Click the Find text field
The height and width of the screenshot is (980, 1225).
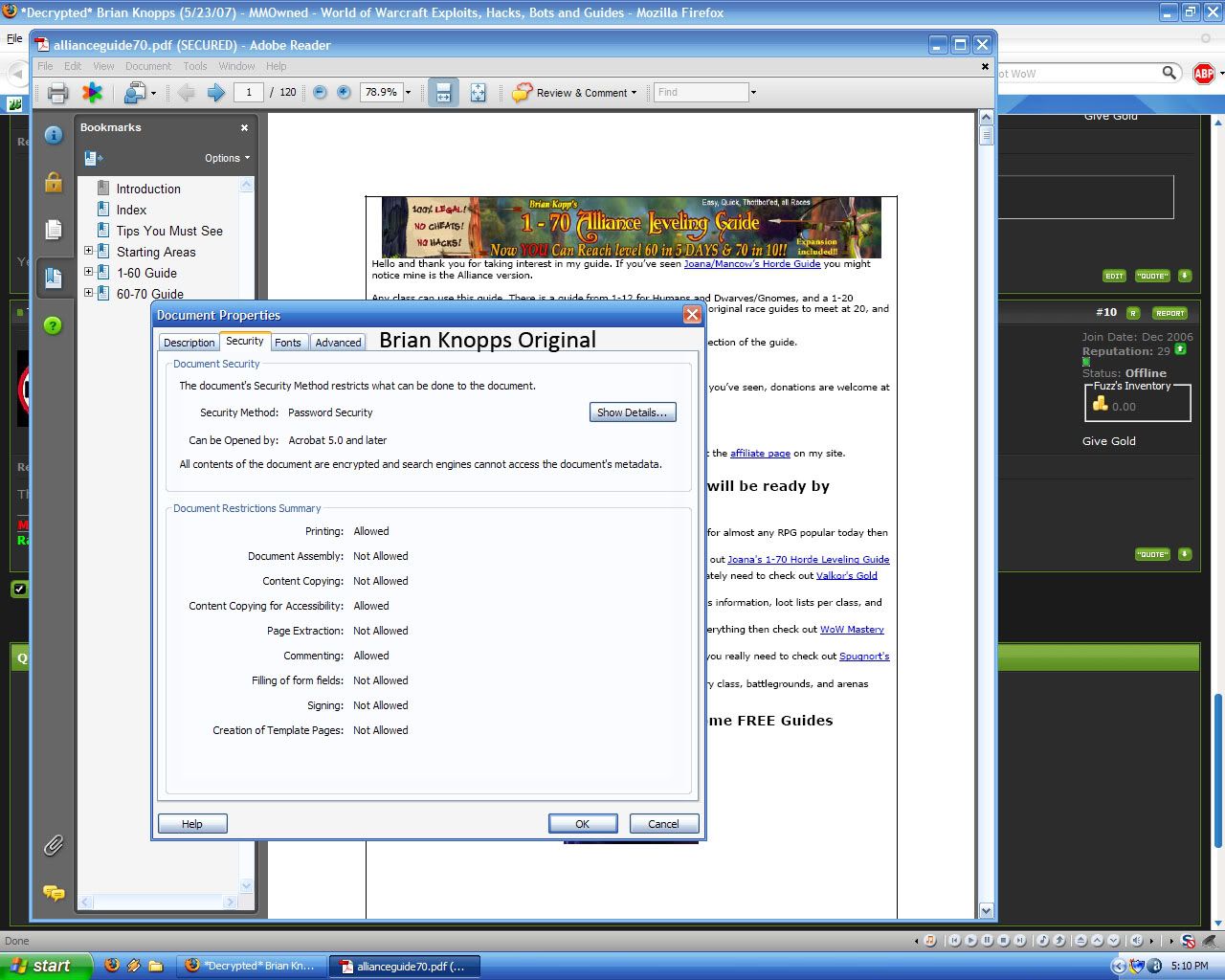pyautogui.click(x=701, y=92)
